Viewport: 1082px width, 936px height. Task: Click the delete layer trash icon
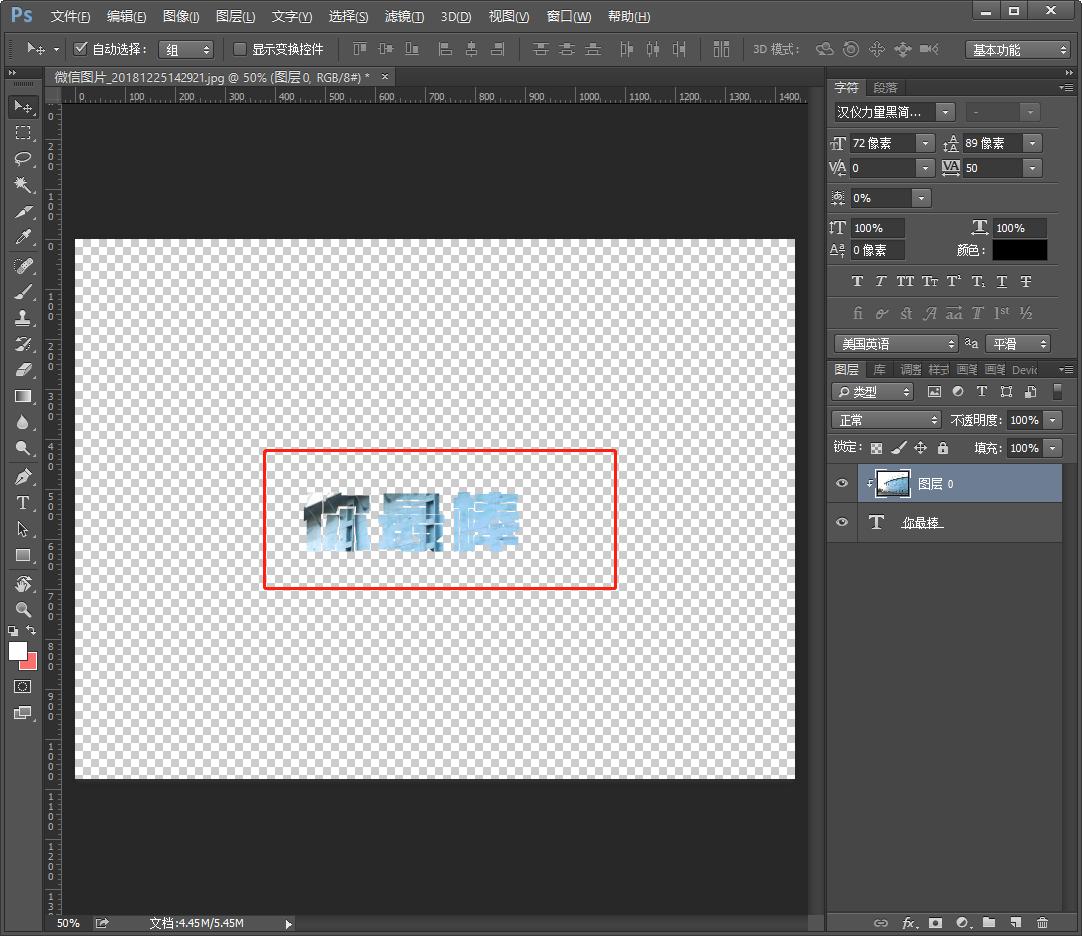[1043, 923]
